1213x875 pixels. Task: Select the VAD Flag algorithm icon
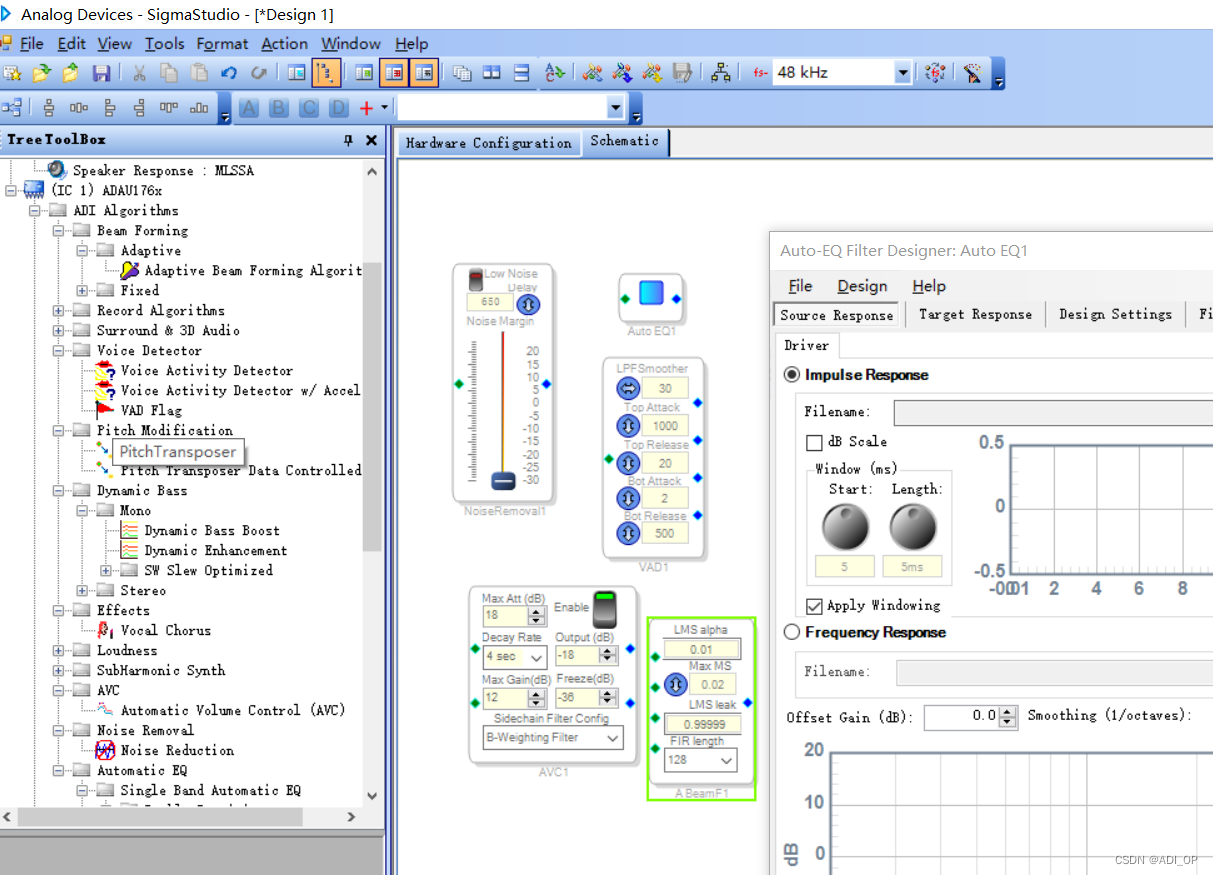[104, 410]
